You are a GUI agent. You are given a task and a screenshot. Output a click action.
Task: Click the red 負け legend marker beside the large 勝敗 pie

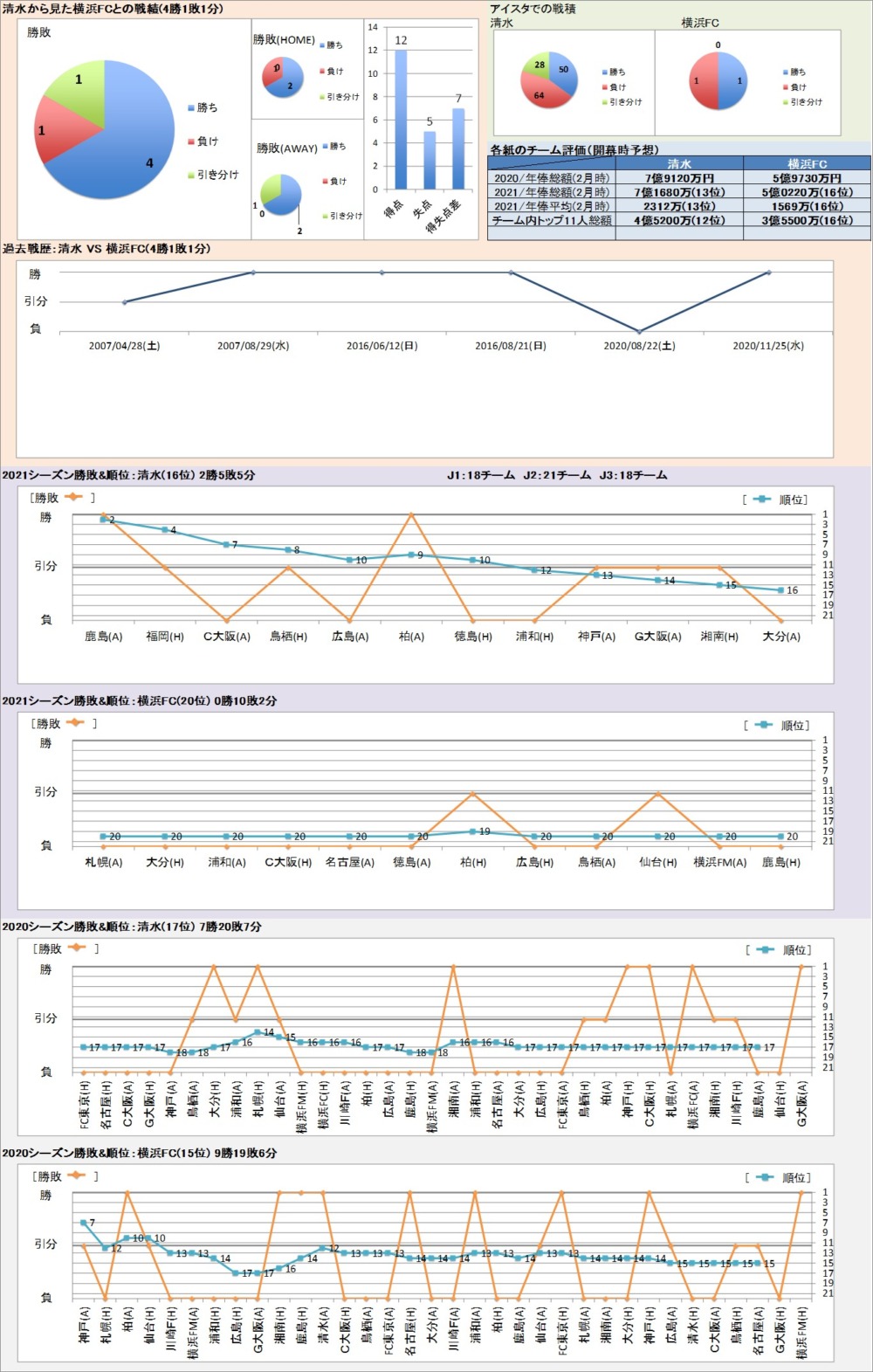[191, 141]
